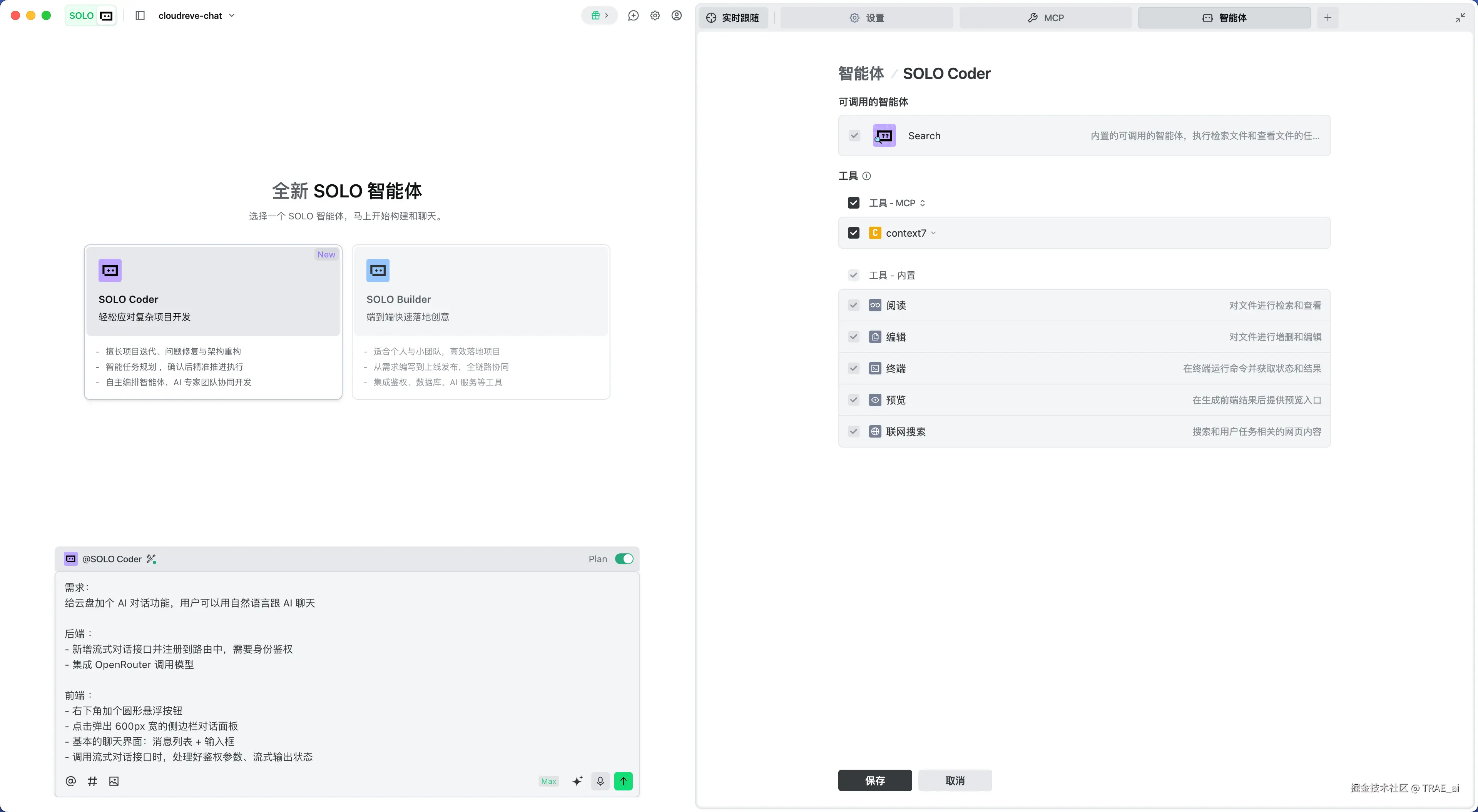Uncheck the 工具 - MCP checkbox
The width and height of the screenshot is (1478, 812).
point(854,203)
